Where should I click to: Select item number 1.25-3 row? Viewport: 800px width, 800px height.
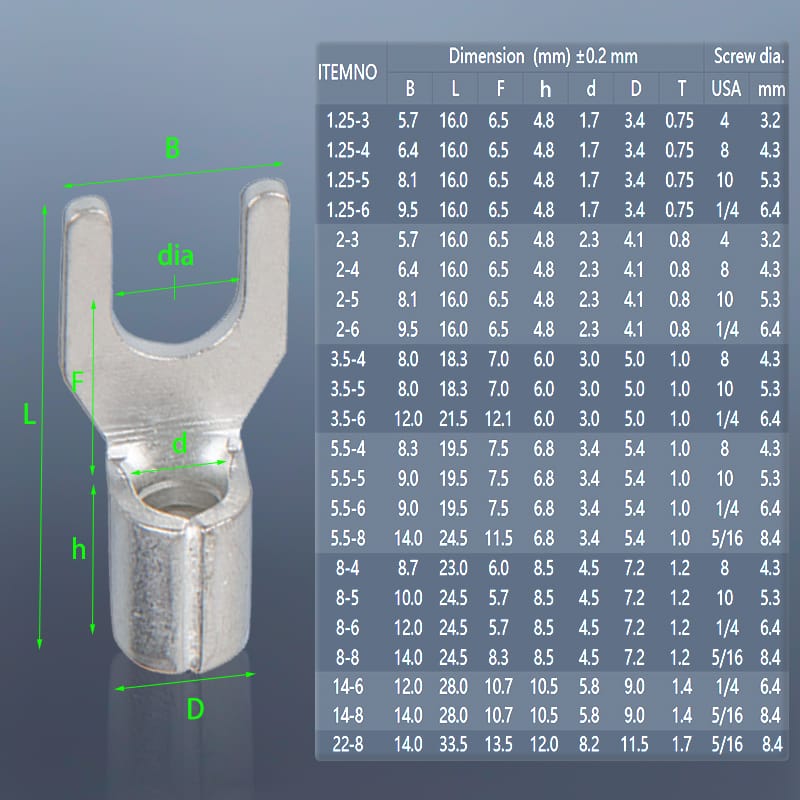click(x=347, y=121)
